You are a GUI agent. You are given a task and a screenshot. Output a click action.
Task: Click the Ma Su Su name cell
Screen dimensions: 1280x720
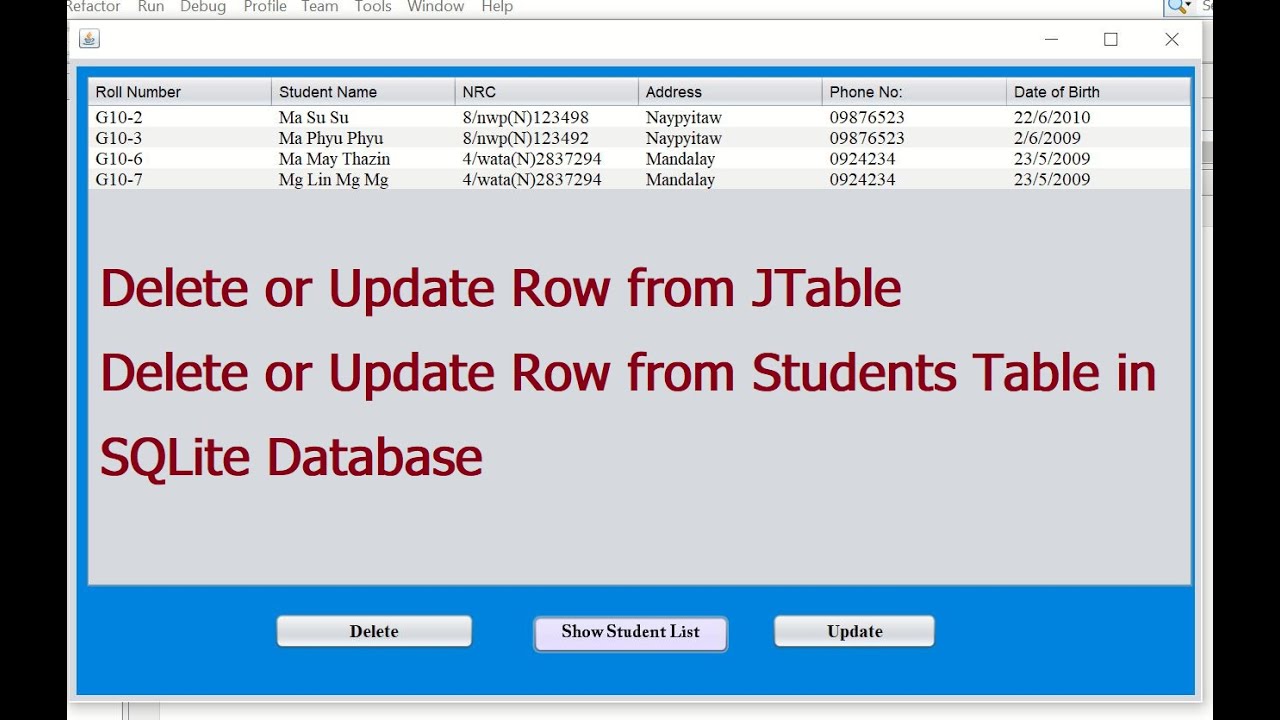click(x=363, y=117)
